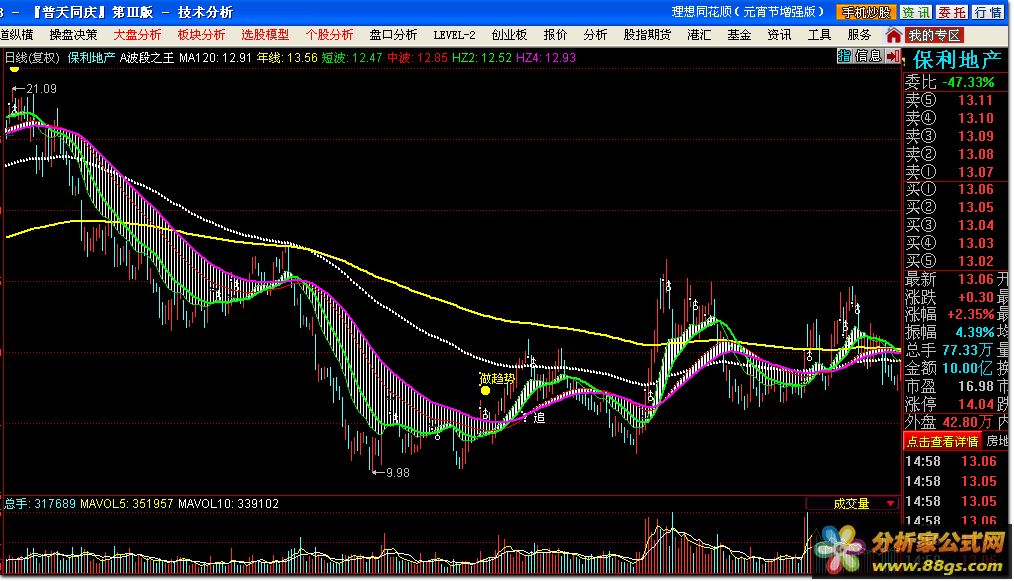Click the 外盘 42.80万 row
This screenshot has width=1014, height=581.
949,422
